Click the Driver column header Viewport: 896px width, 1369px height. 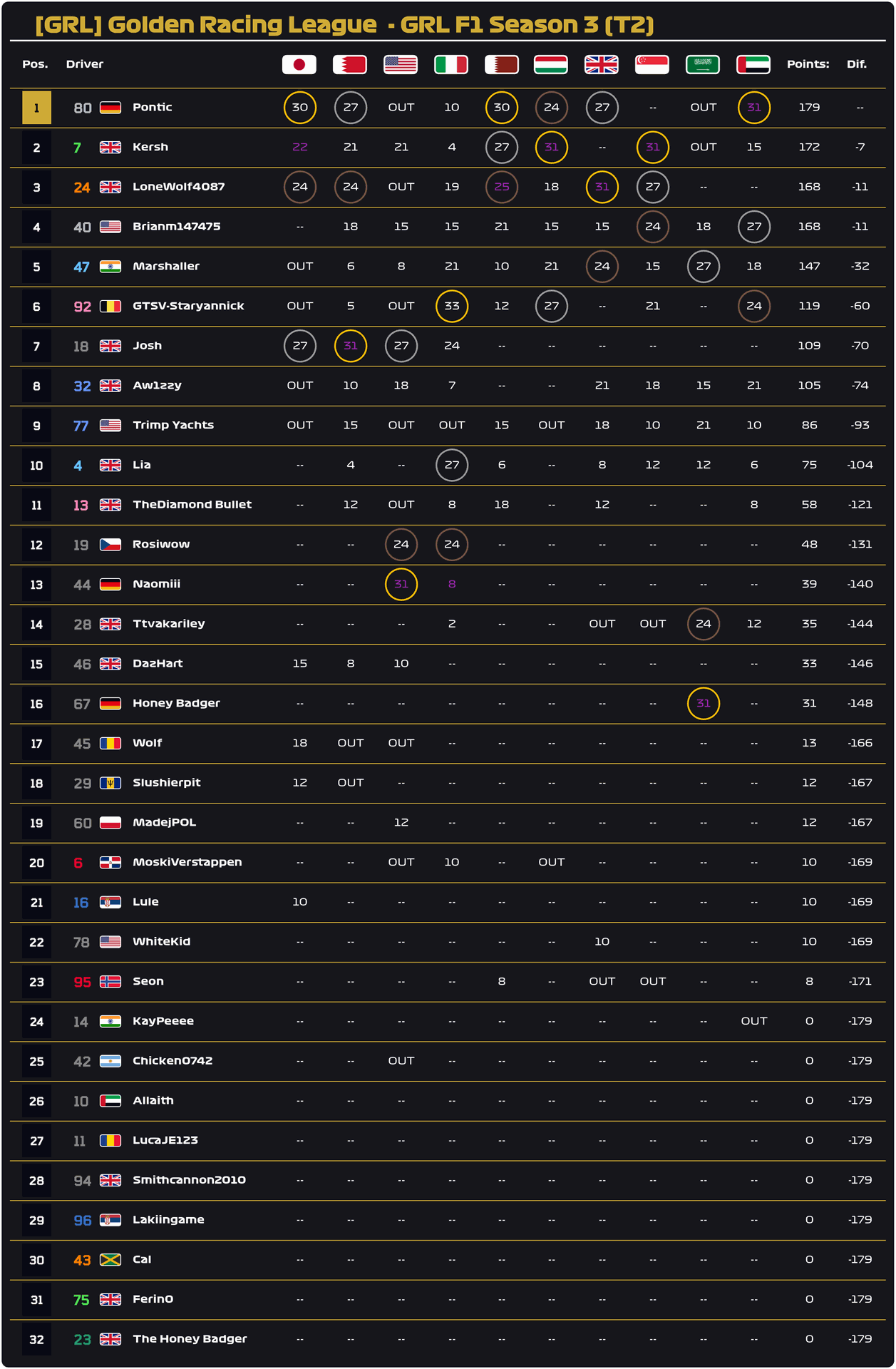click(x=85, y=64)
